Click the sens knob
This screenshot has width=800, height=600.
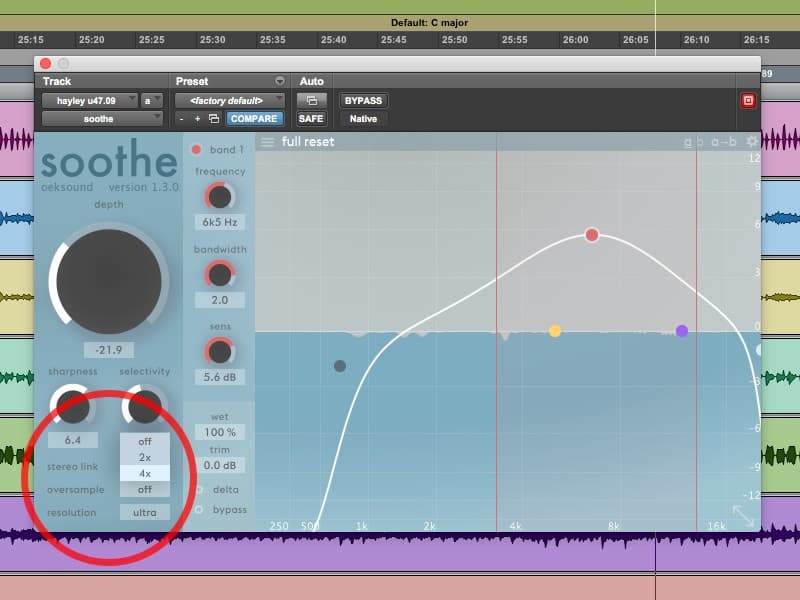220,352
